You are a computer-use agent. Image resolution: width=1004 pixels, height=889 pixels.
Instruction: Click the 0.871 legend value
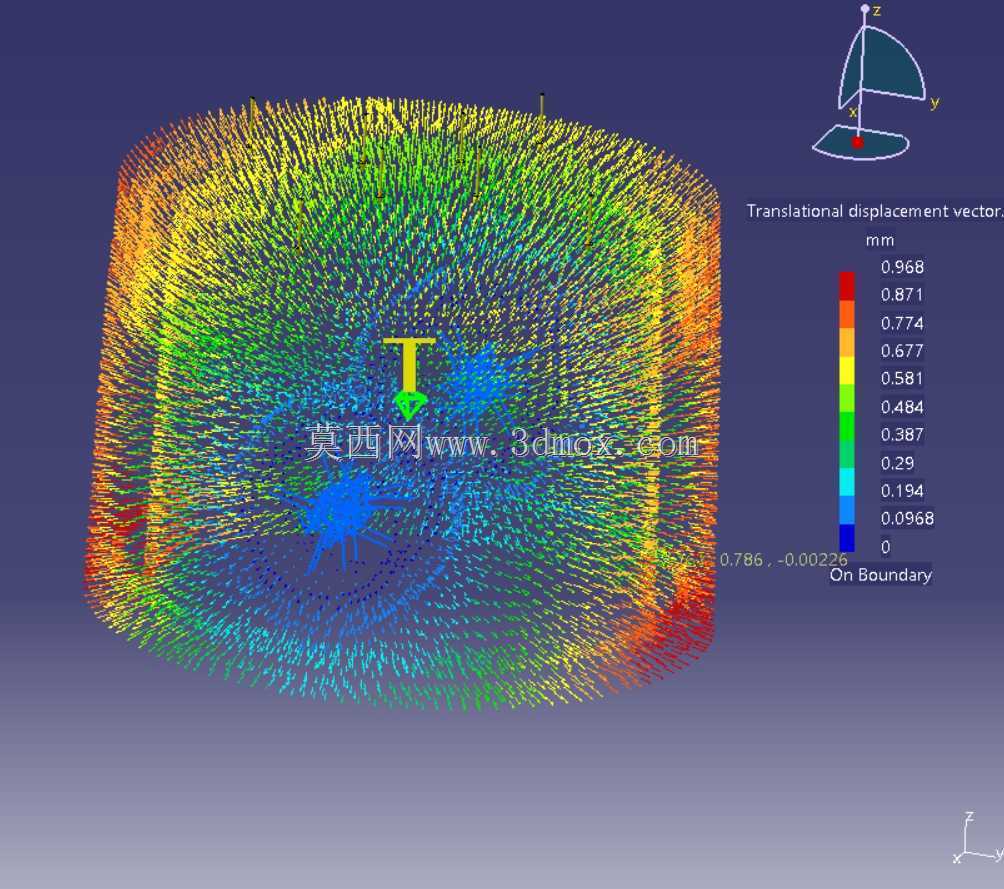click(902, 295)
